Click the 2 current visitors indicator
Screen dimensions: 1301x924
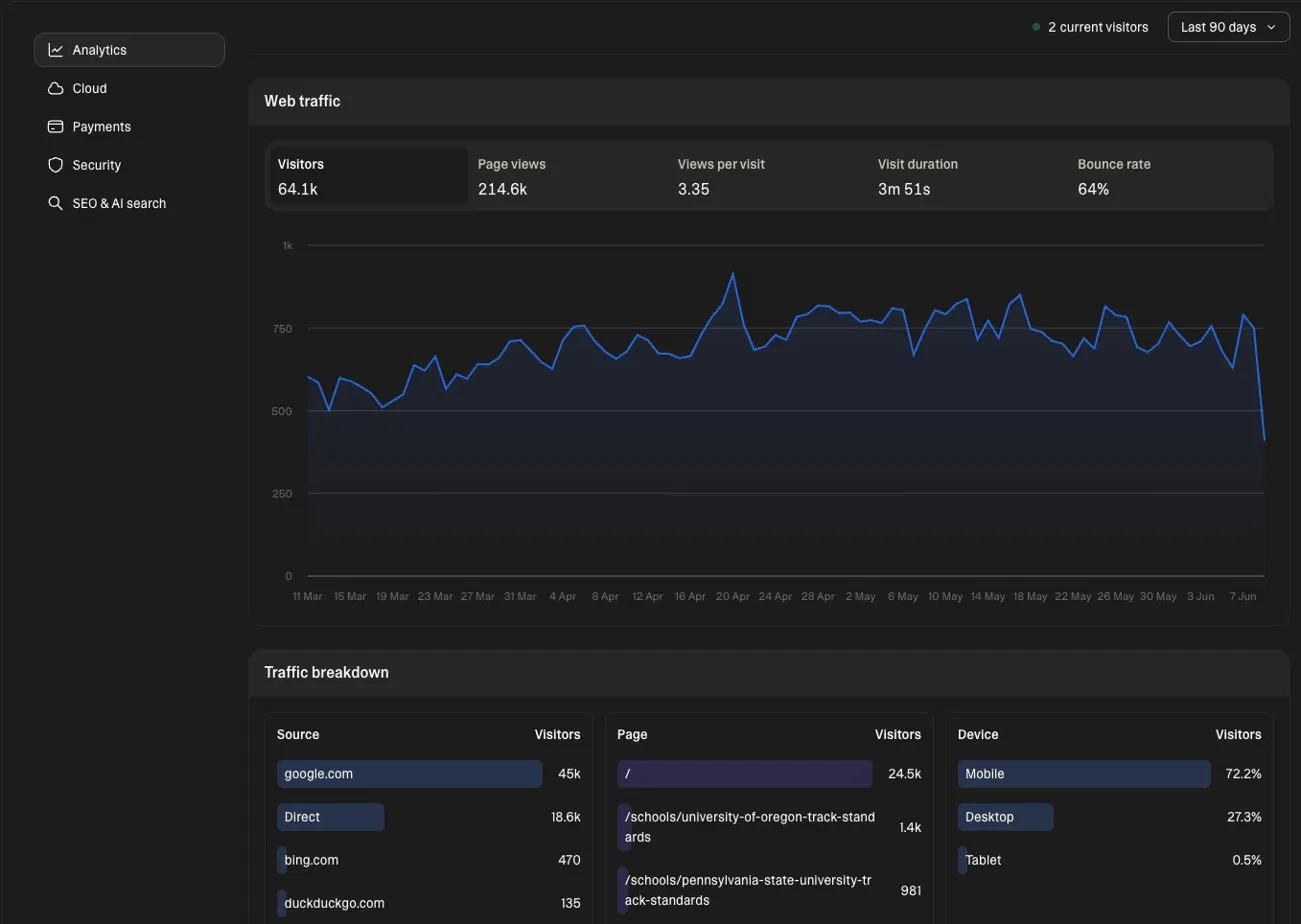coord(1090,27)
